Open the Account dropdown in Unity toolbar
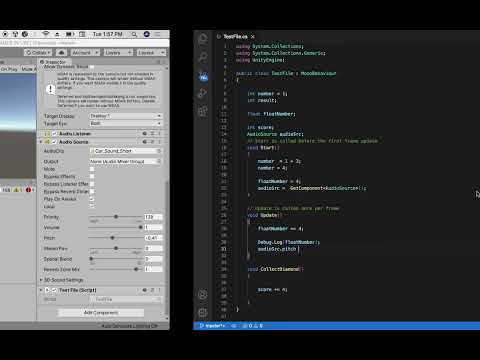Screen dimensions: 480x360 tap(85, 52)
